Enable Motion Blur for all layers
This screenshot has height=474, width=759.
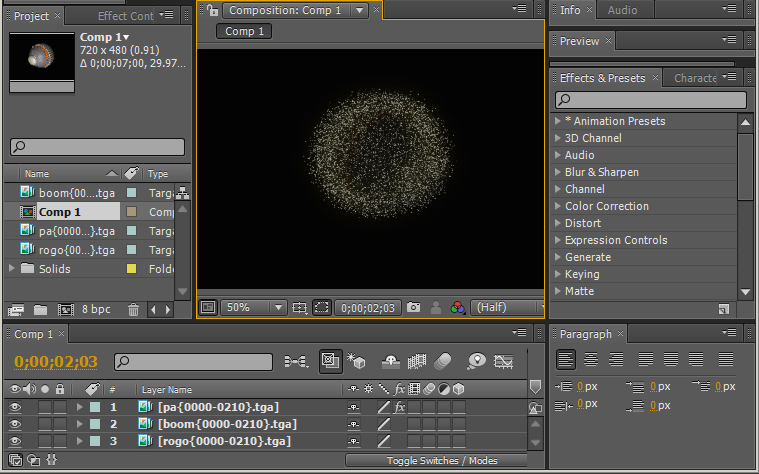point(443,361)
